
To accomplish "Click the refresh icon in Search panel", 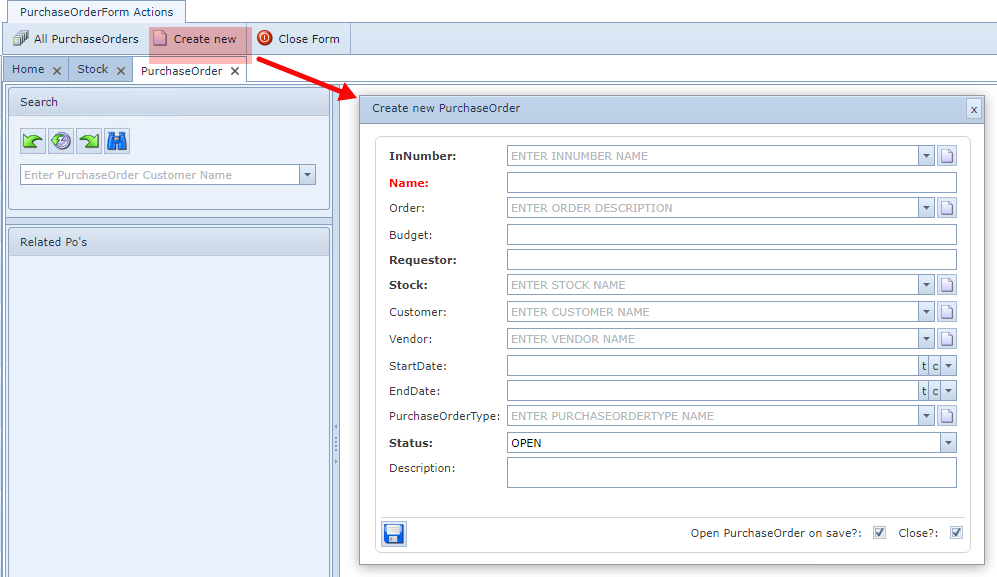I will [x=61, y=141].
